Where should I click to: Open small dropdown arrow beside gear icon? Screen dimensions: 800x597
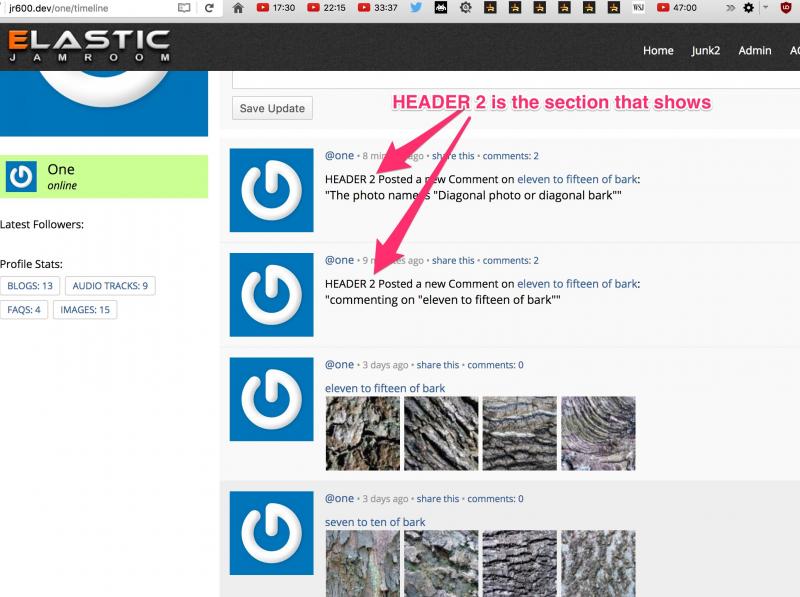[x=765, y=7]
